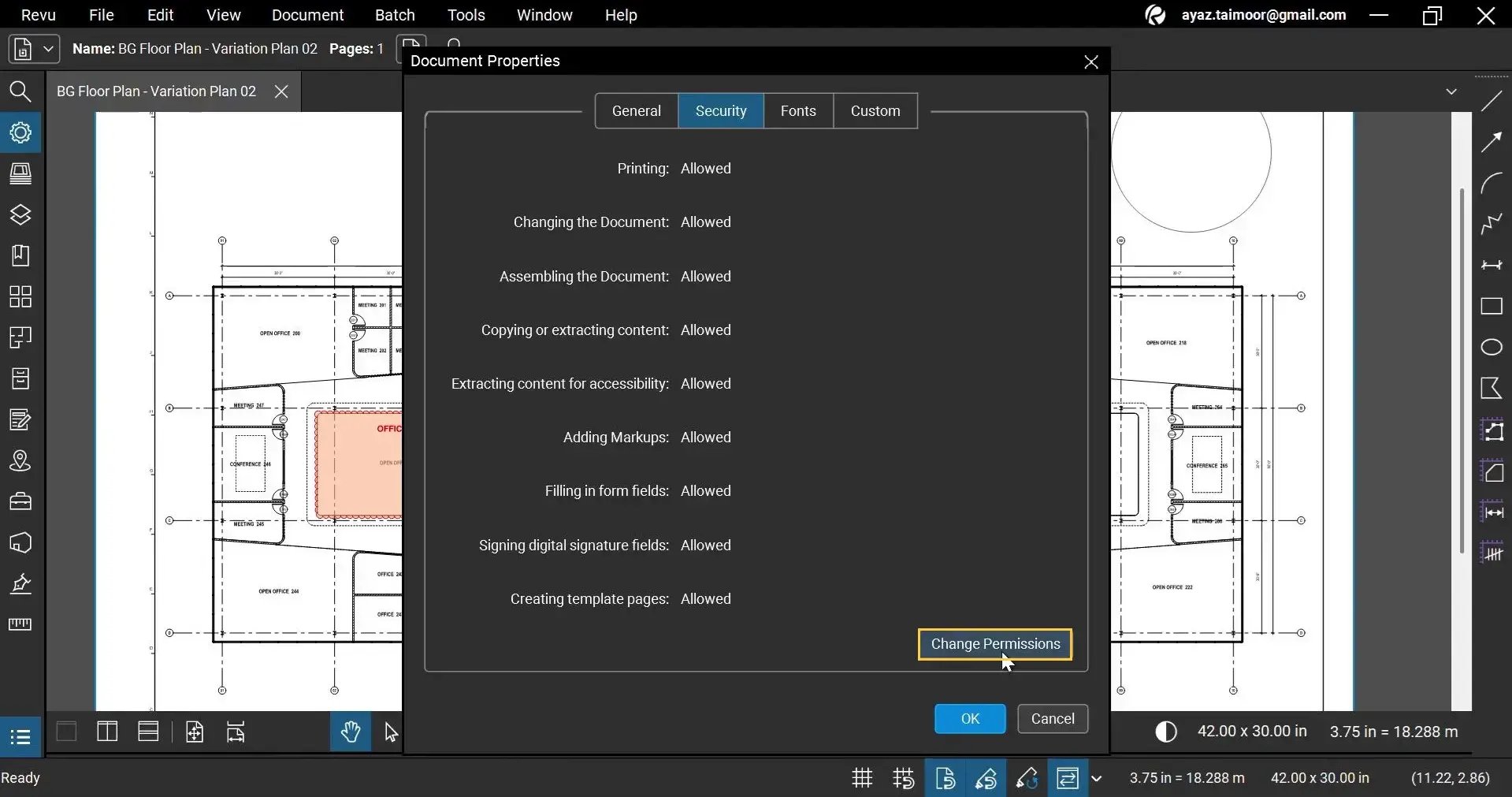Screen dimensions: 1512x797
Task: Click the Dimmer half-circle icon
Action: pyautogui.click(x=1166, y=732)
